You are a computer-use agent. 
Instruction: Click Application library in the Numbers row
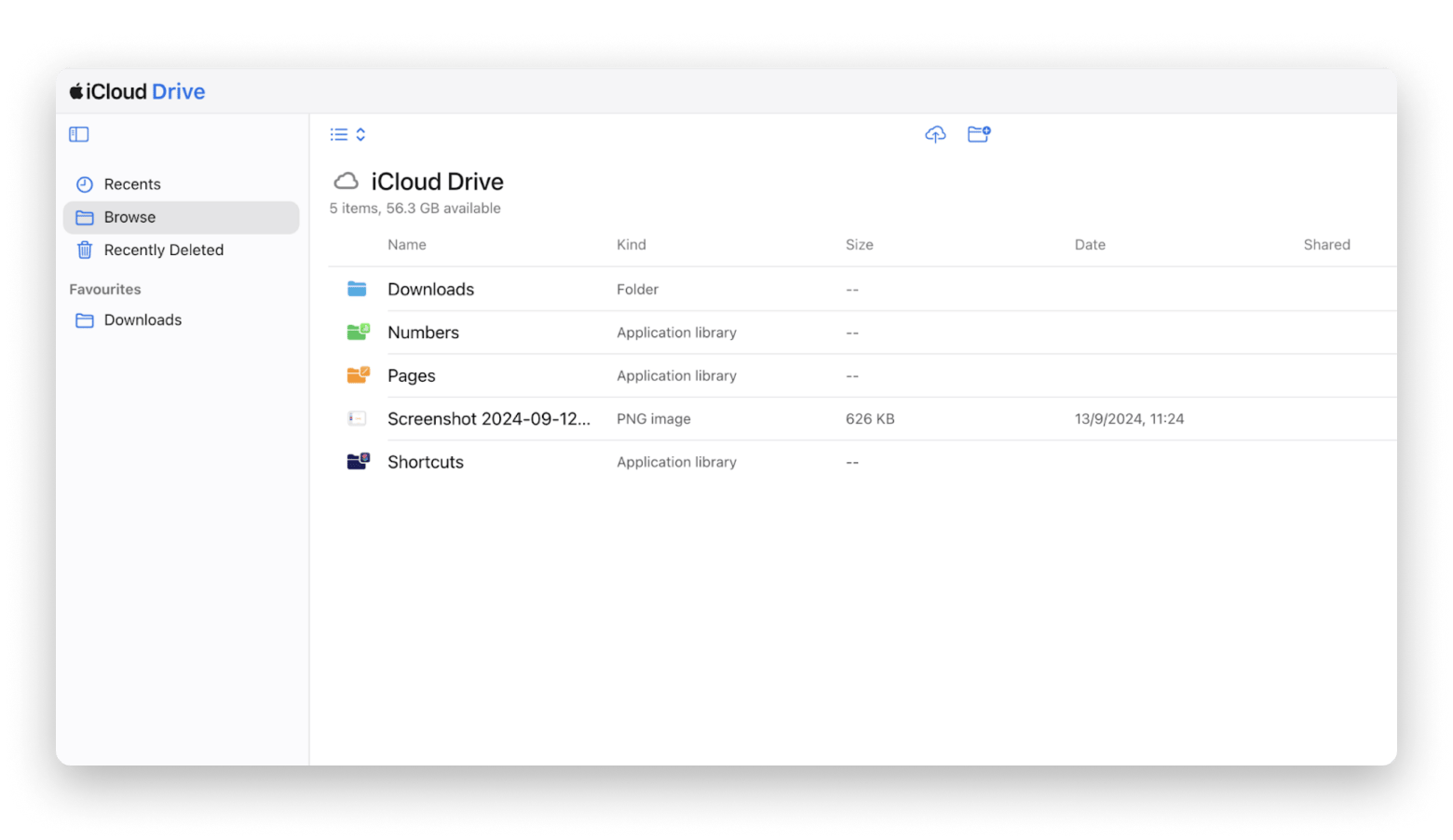676,332
